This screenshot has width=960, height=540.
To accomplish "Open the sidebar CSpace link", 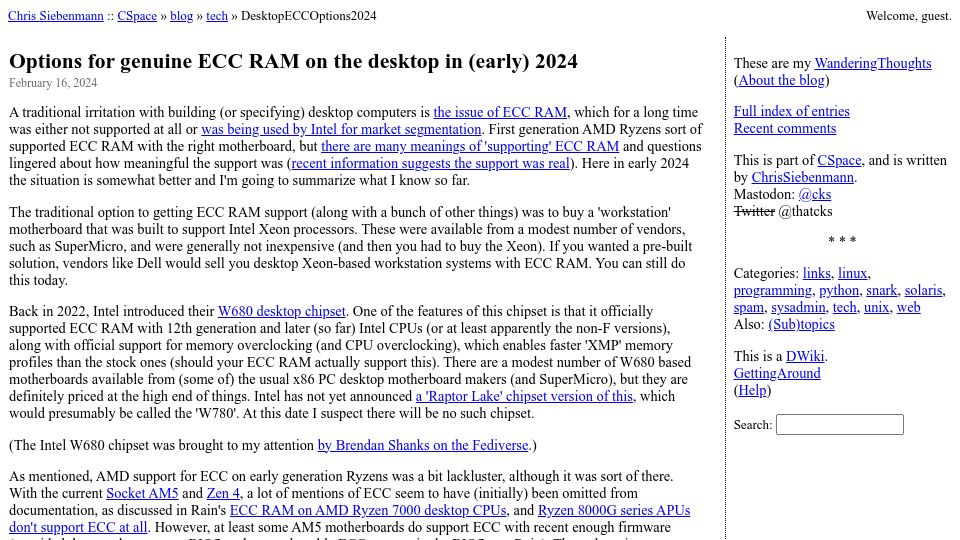I will click(839, 160).
